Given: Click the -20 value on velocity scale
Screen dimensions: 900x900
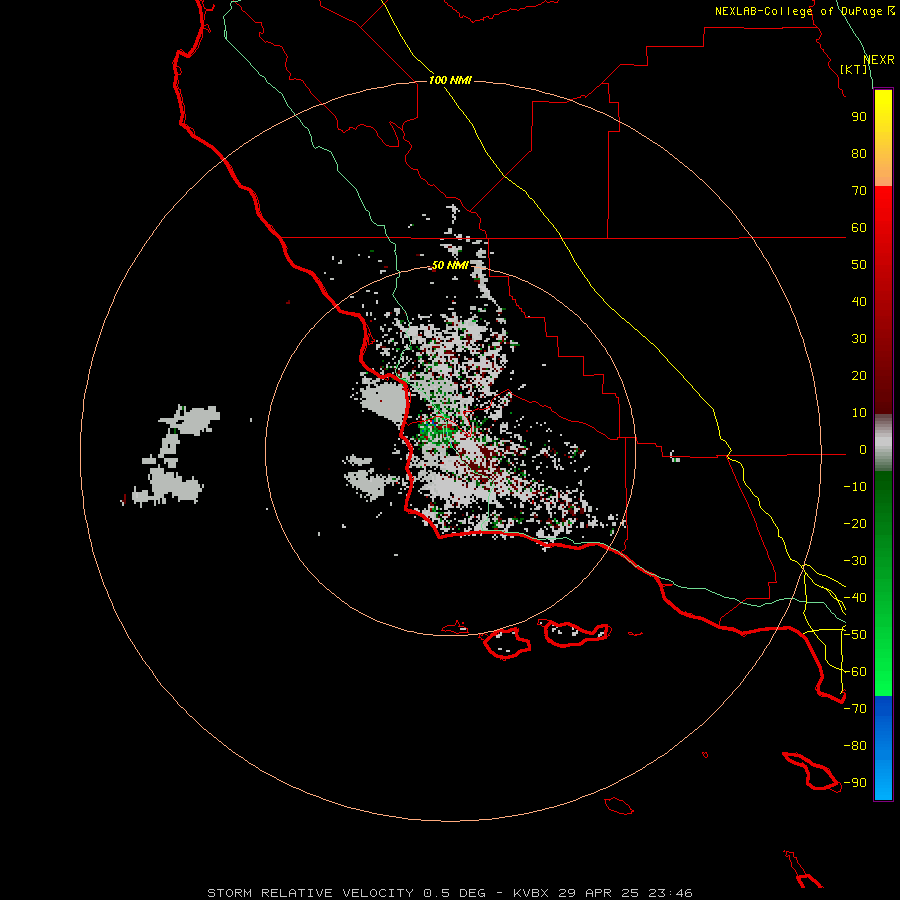Looking at the screenshot, I should point(855,524).
